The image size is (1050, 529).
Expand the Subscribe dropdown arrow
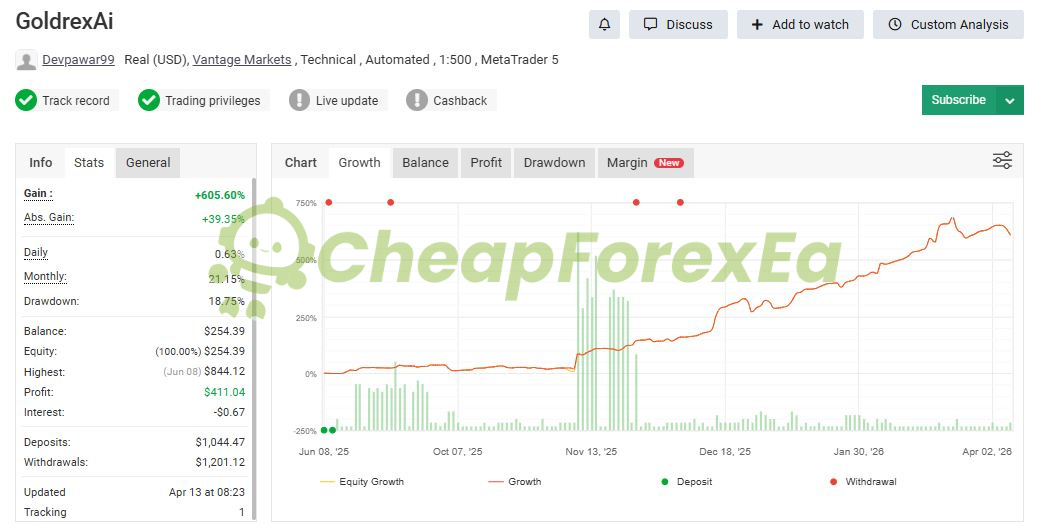point(1010,100)
